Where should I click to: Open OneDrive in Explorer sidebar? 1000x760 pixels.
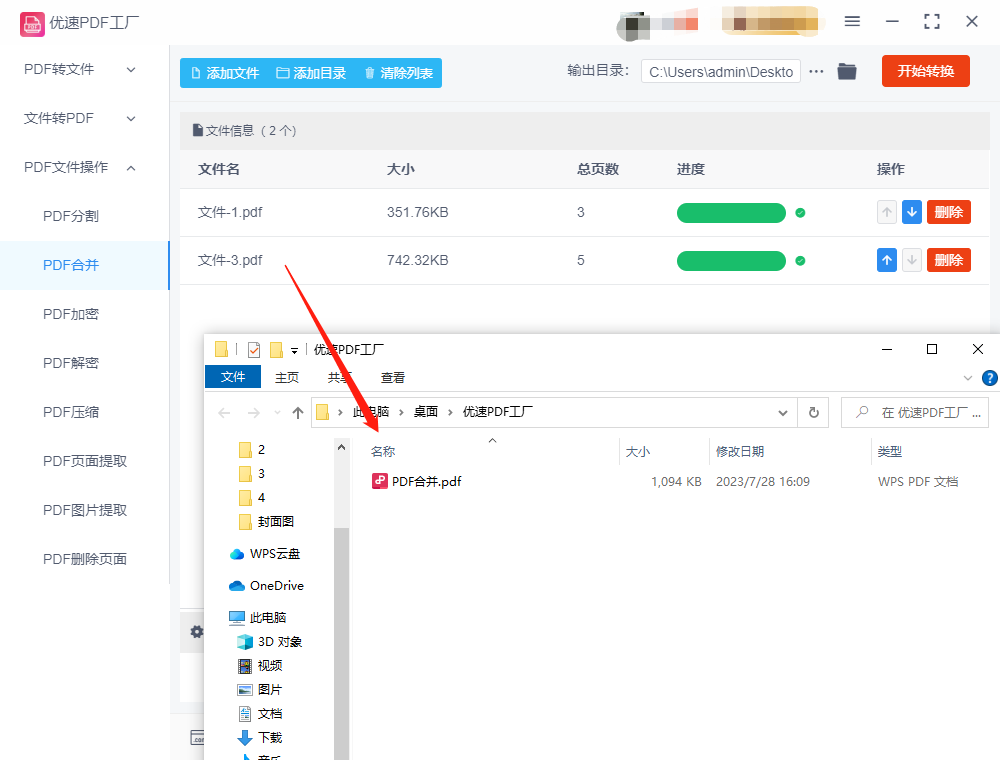(267, 585)
